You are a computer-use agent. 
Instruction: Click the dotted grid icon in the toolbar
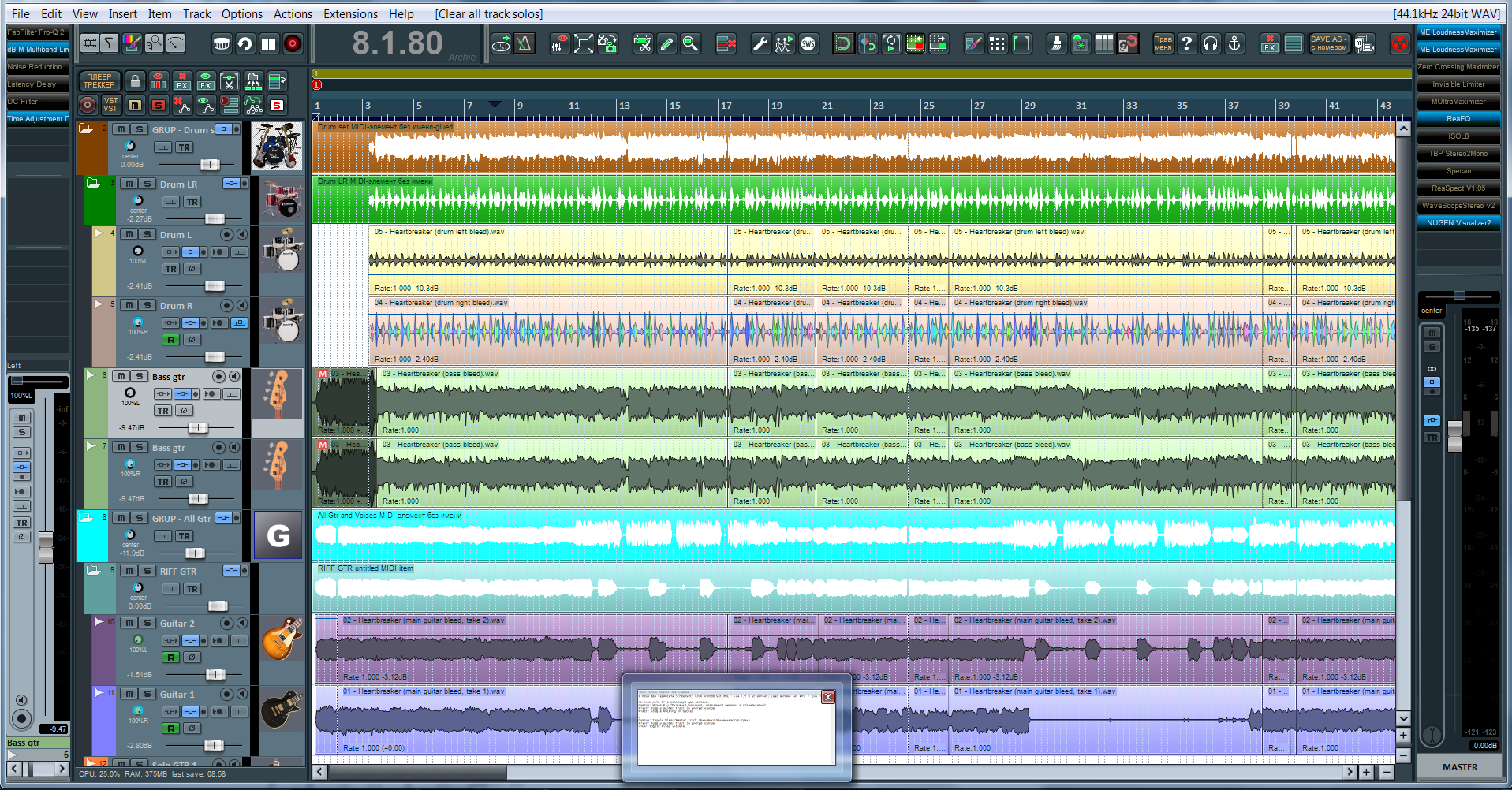[998, 43]
